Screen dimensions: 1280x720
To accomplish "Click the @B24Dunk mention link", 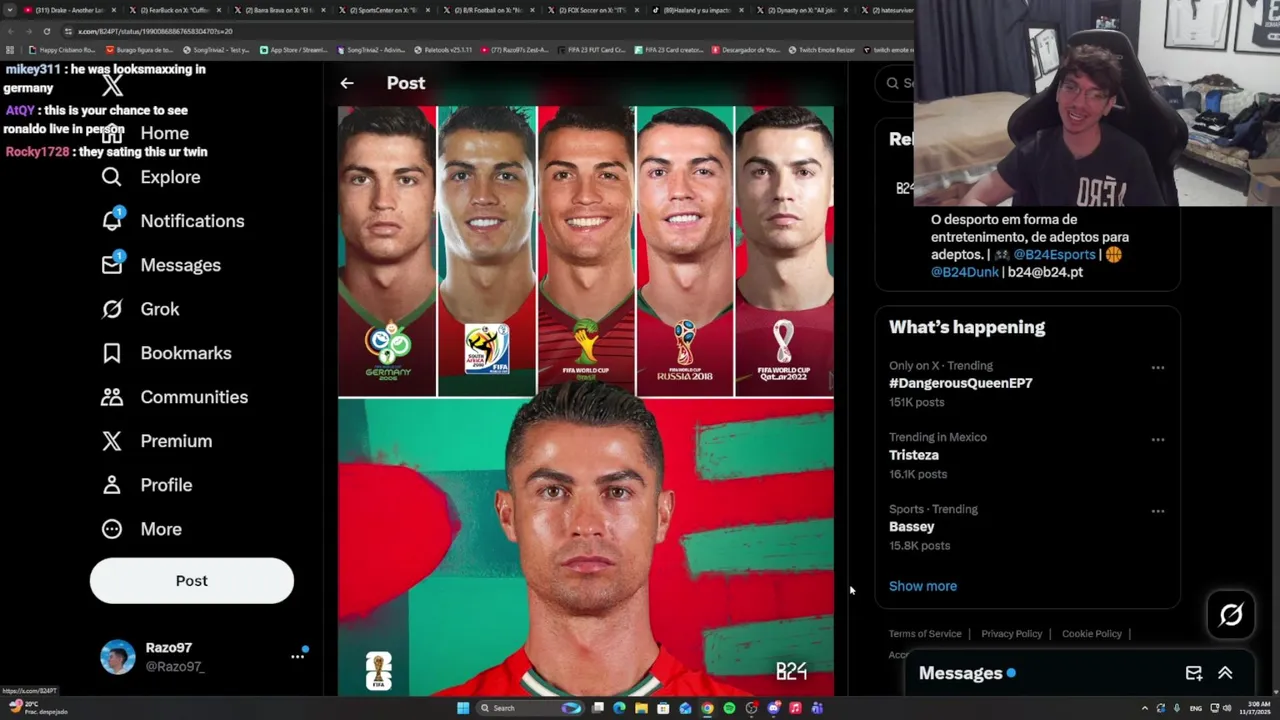I will pos(965,272).
